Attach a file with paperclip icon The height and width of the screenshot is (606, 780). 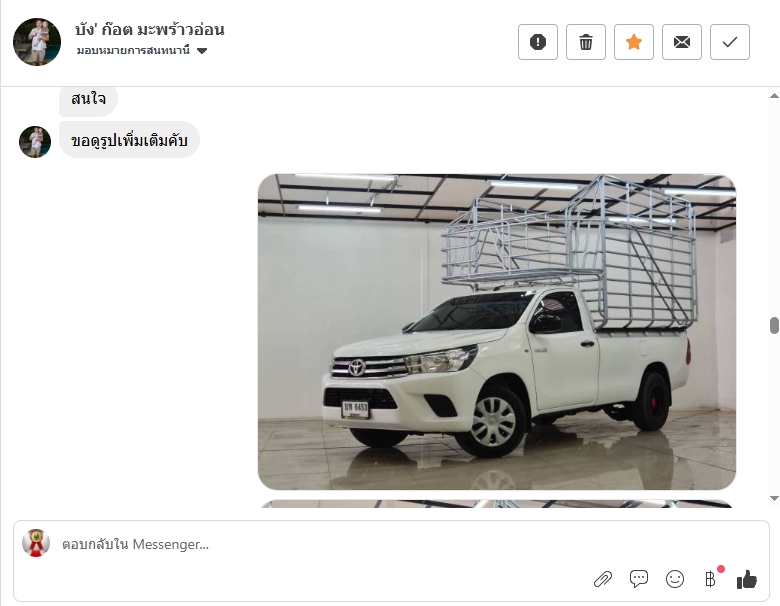603,579
